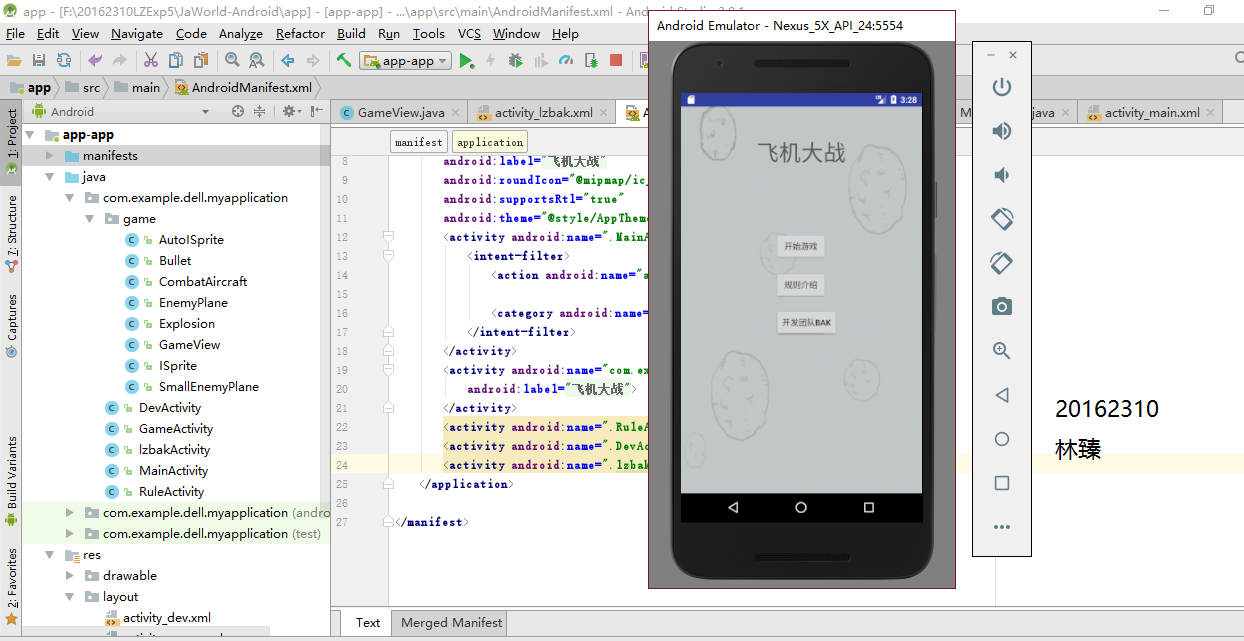Tap the 开始游戏 button in emulator
The image size is (1244, 641).
click(800, 246)
